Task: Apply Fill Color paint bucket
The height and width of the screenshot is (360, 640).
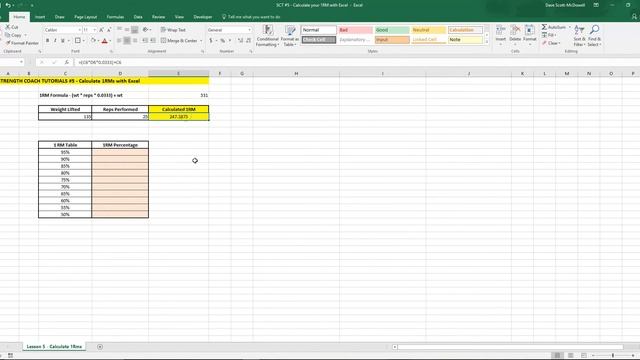Action: click(93, 41)
